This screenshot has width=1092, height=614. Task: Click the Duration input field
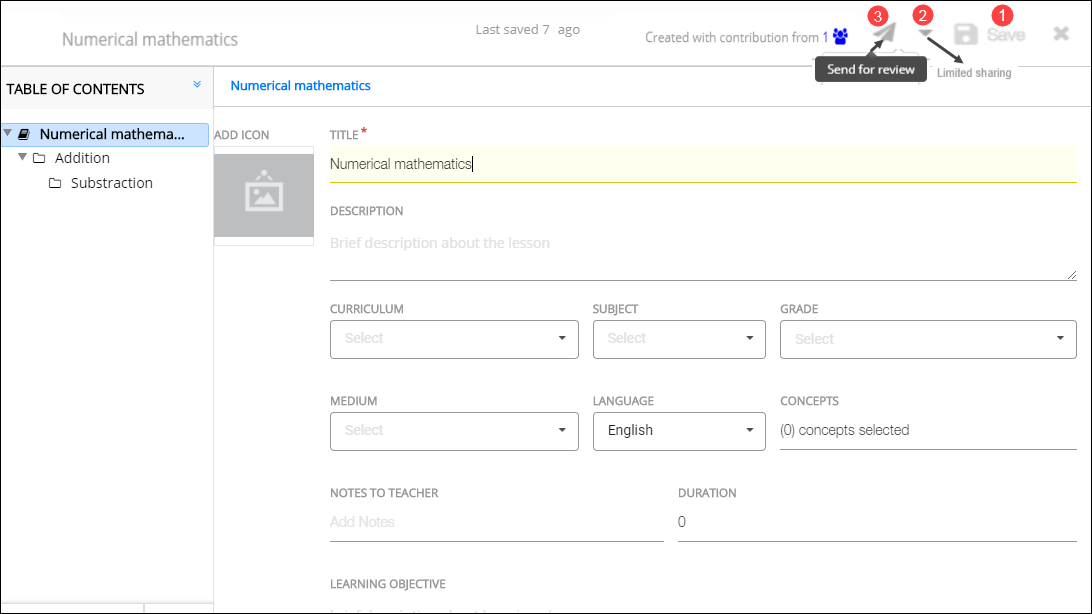[876, 522]
